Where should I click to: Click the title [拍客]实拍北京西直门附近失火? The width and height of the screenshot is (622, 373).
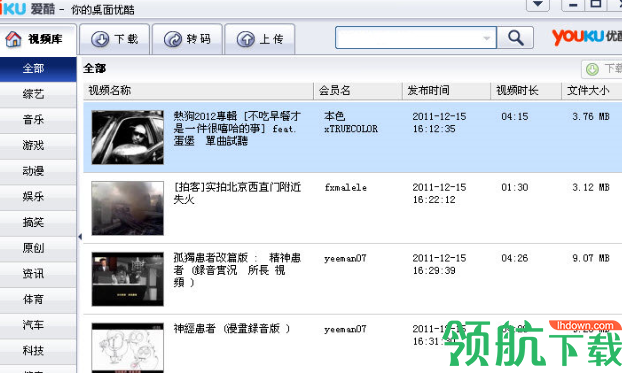click(x=237, y=193)
